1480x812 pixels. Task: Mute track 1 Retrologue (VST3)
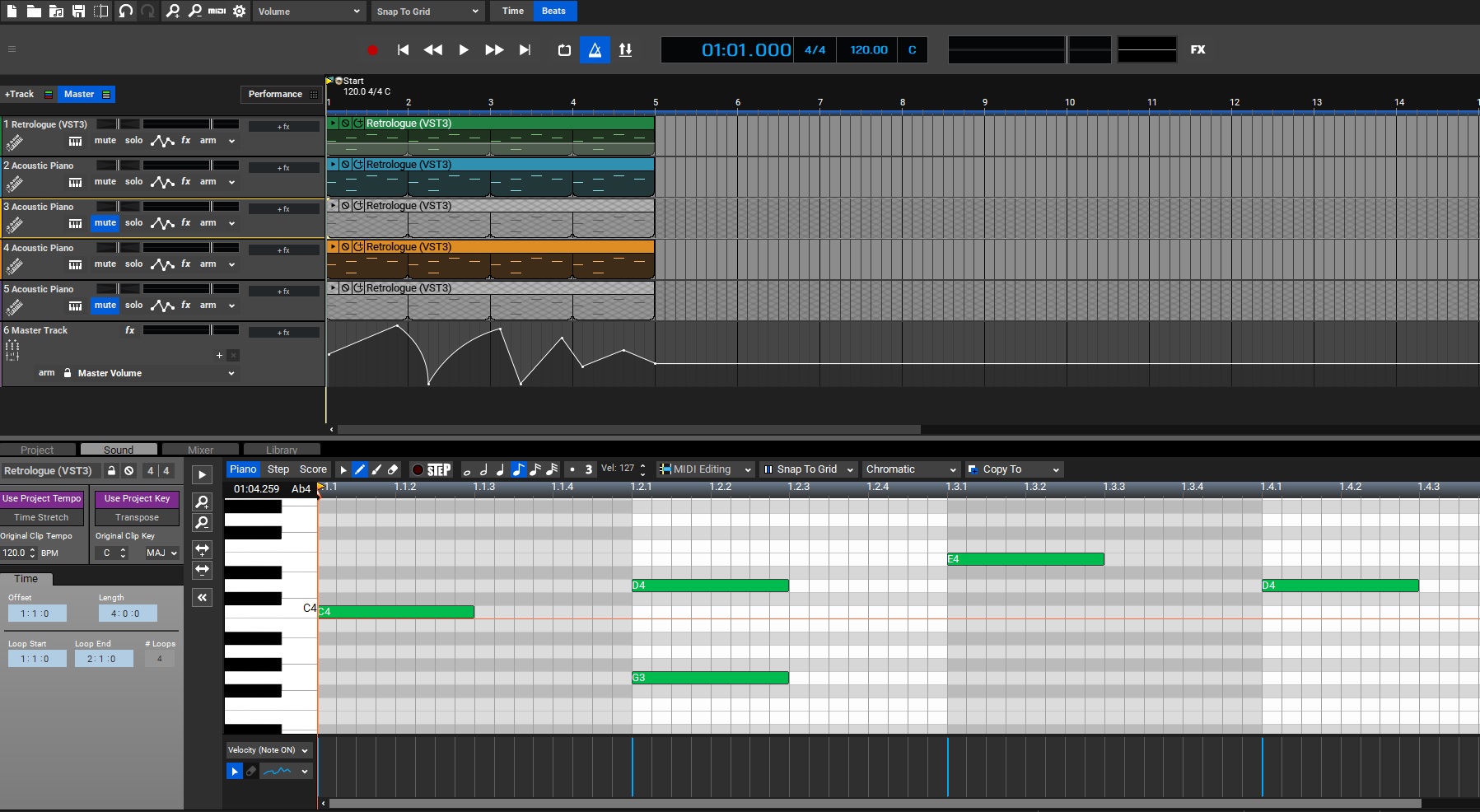105,140
